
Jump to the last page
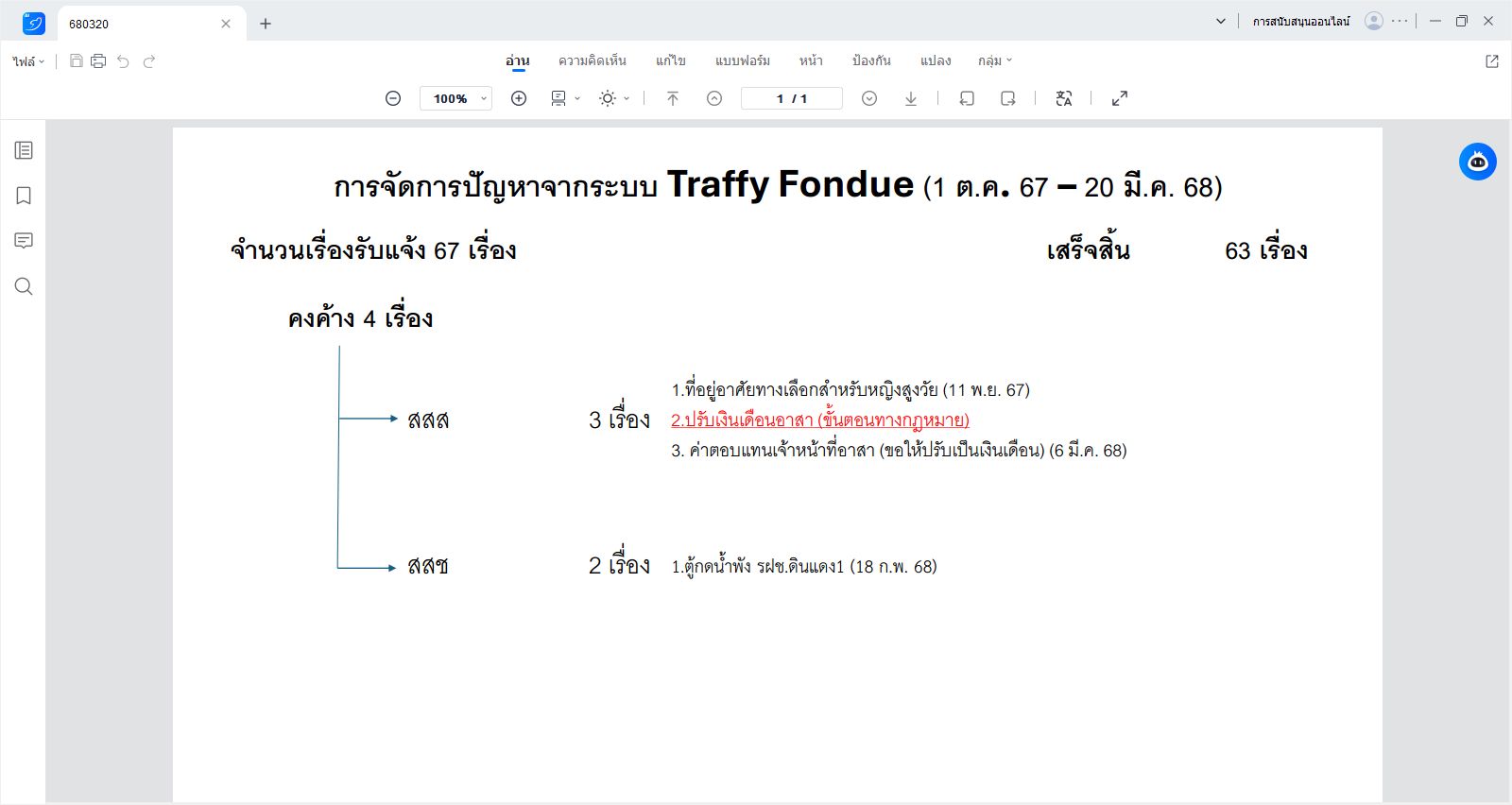click(911, 98)
